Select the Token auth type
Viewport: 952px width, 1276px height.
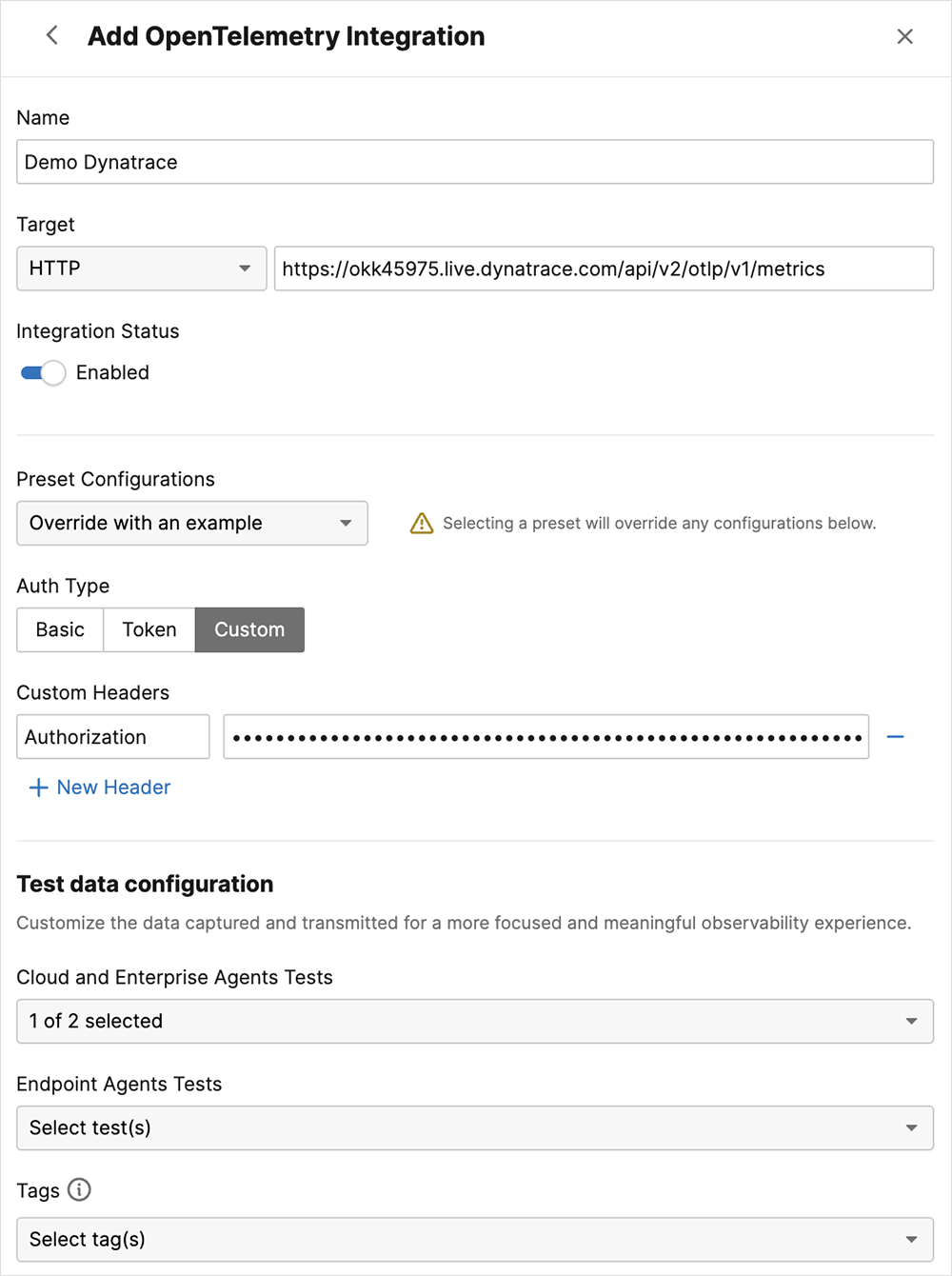pos(149,630)
